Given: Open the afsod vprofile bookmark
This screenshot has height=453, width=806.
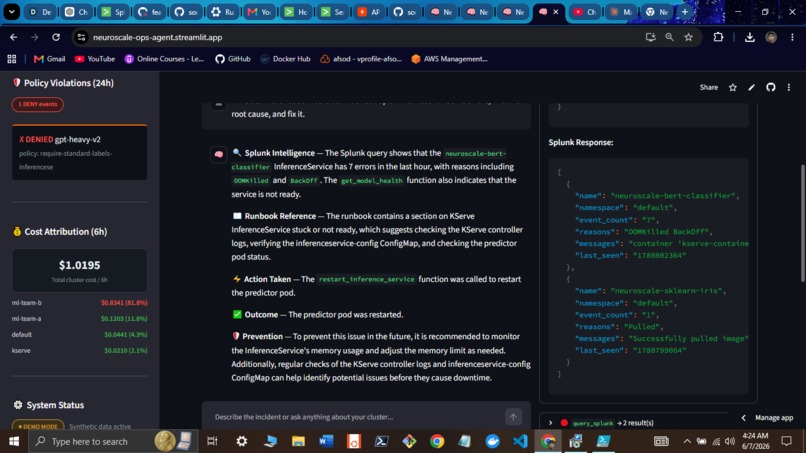Looking at the screenshot, I should click(x=361, y=59).
